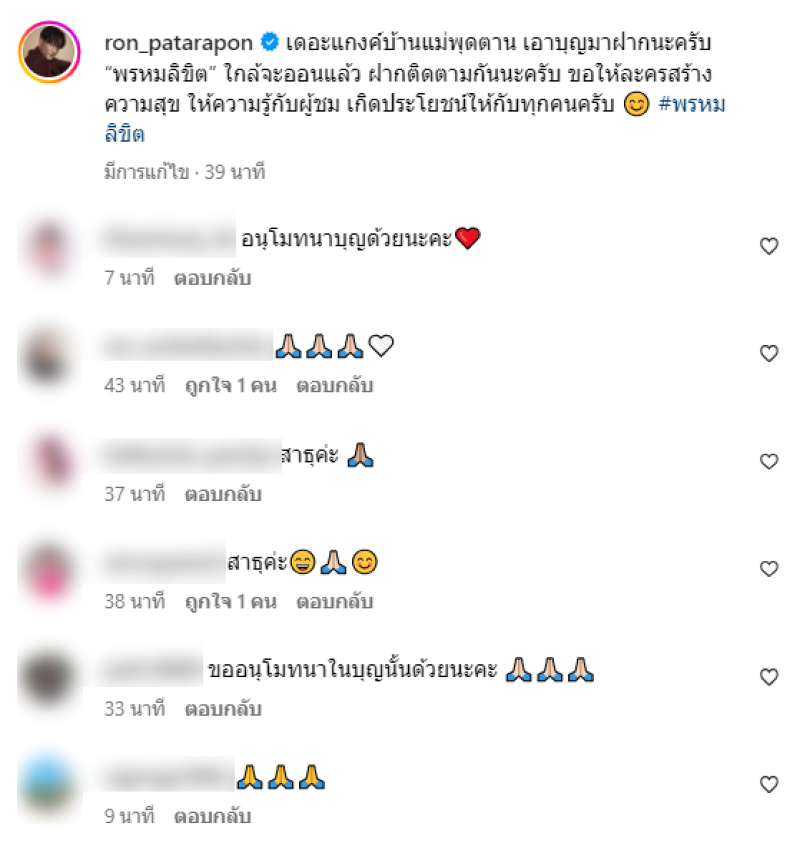Screen dimensions: 800x846
Task: Reply to the 9-minute-old comment
Action: tap(213, 816)
